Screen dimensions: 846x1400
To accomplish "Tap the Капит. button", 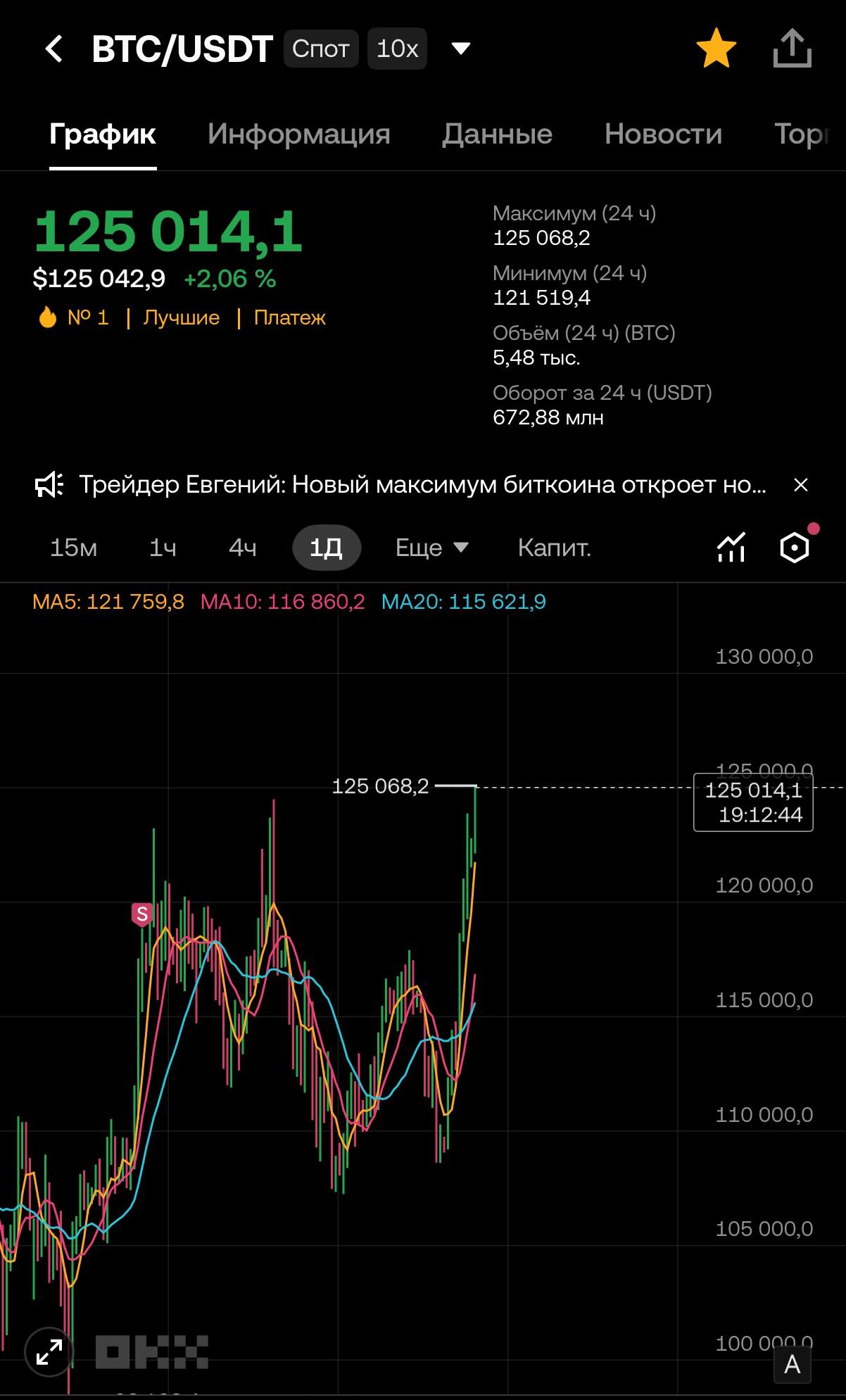I will coord(554,548).
